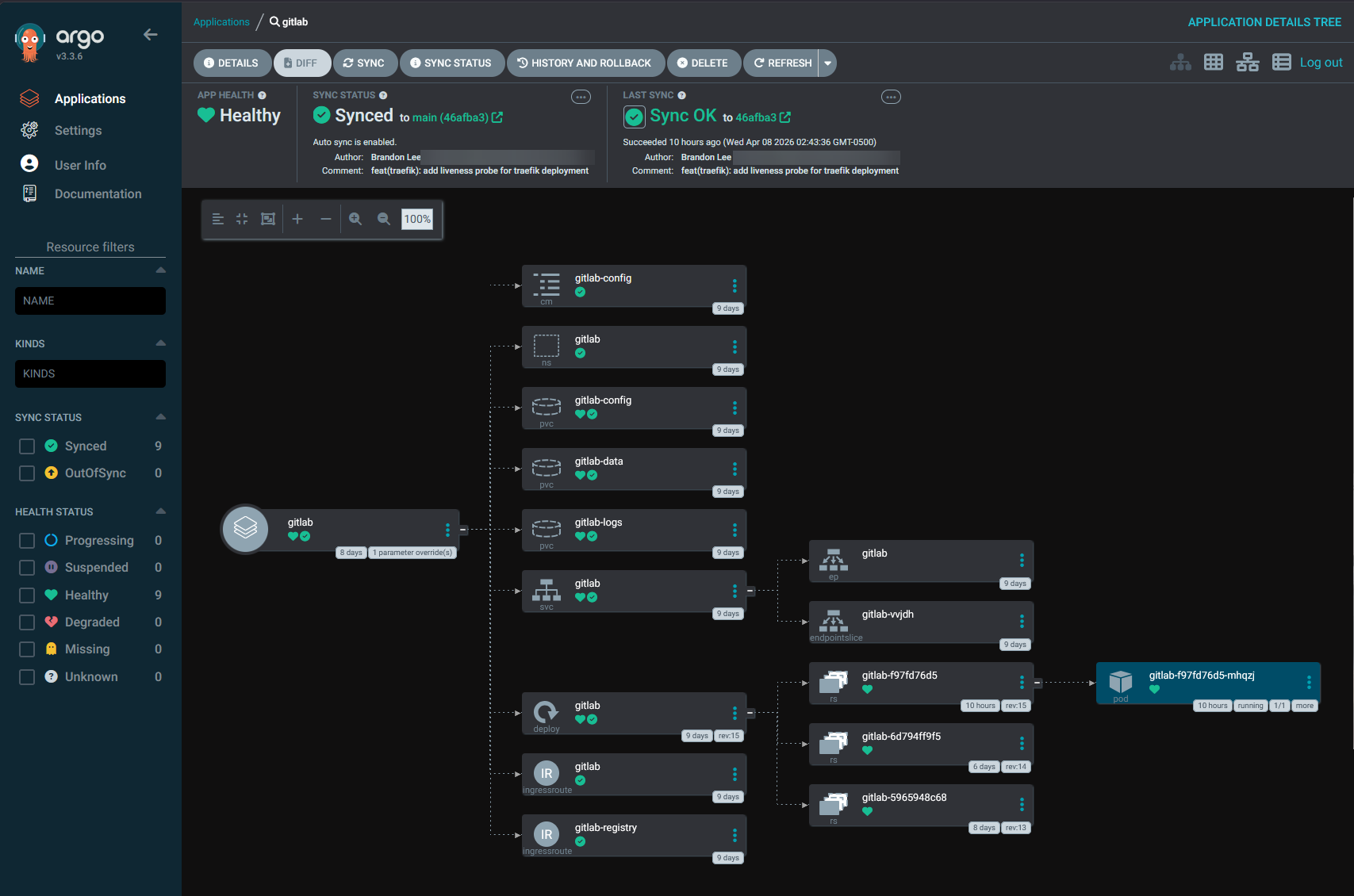Screen dimensions: 1354x896
Task: Click the collapse-all nodes compress icon
Action: (x=242, y=219)
